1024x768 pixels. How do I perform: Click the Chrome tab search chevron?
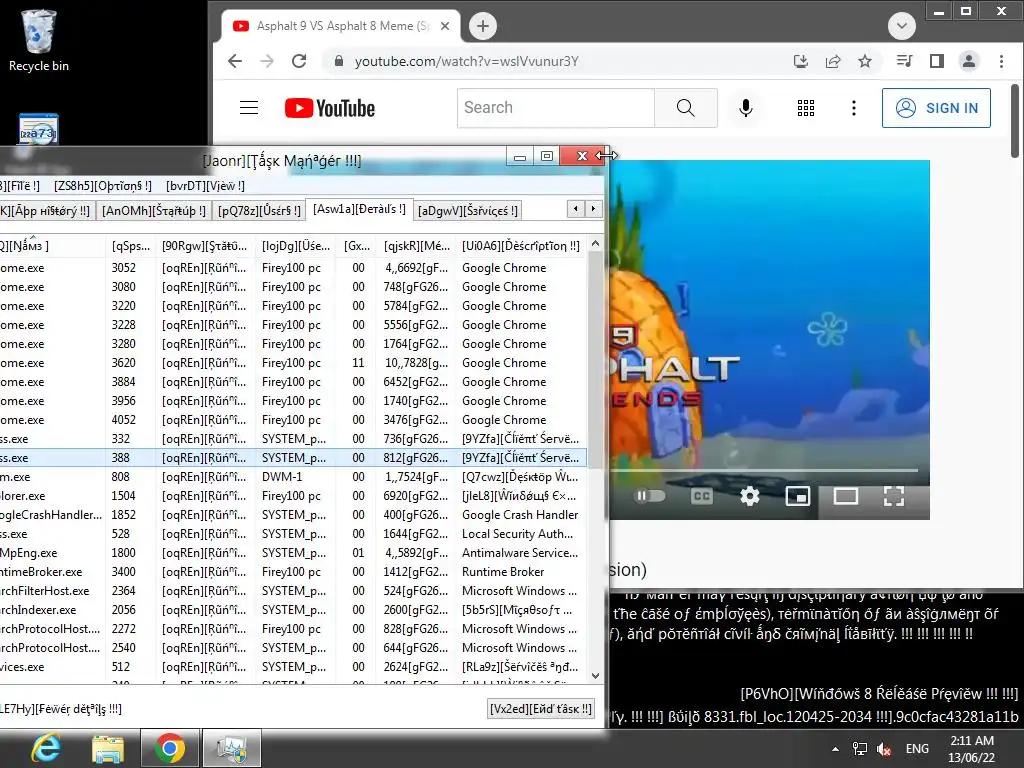click(x=902, y=26)
